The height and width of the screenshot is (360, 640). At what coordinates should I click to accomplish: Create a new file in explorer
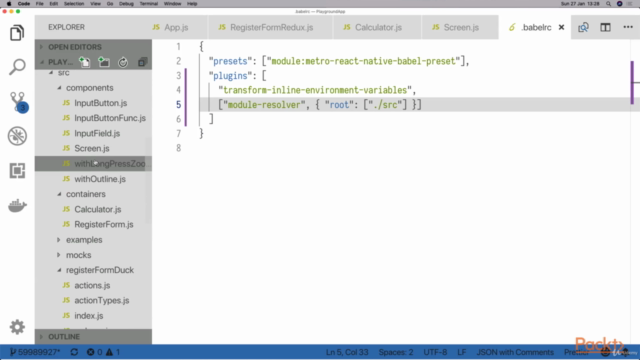[84, 62]
